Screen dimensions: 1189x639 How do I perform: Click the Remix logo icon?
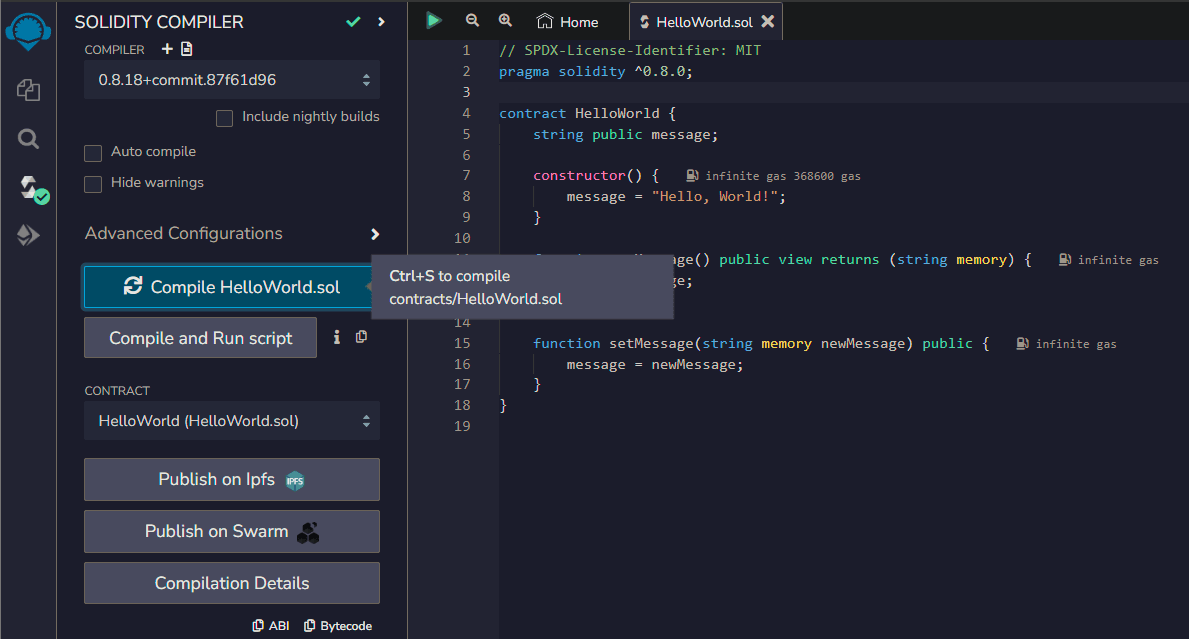(28, 32)
